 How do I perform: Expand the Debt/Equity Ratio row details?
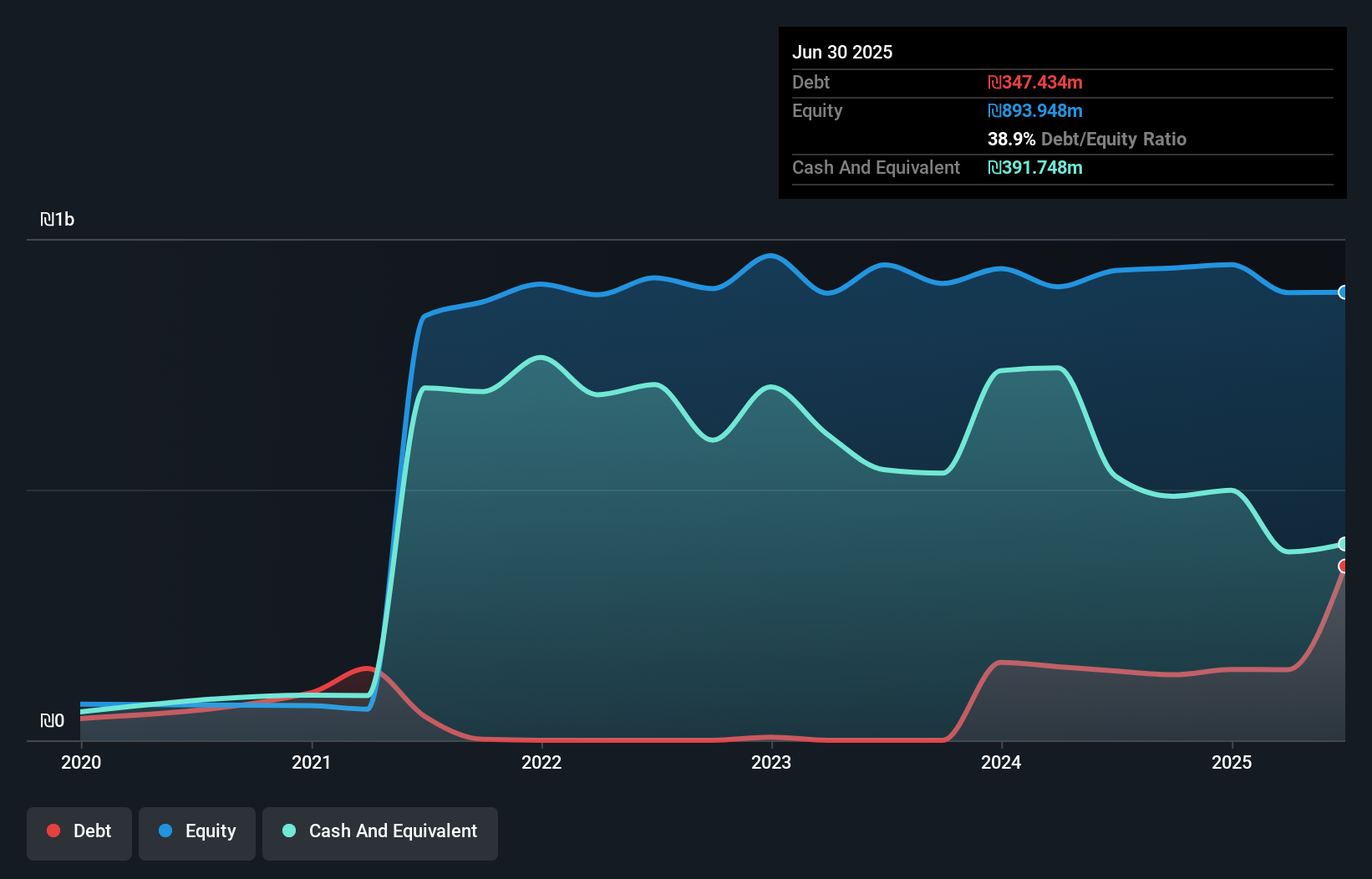click(x=1087, y=139)
